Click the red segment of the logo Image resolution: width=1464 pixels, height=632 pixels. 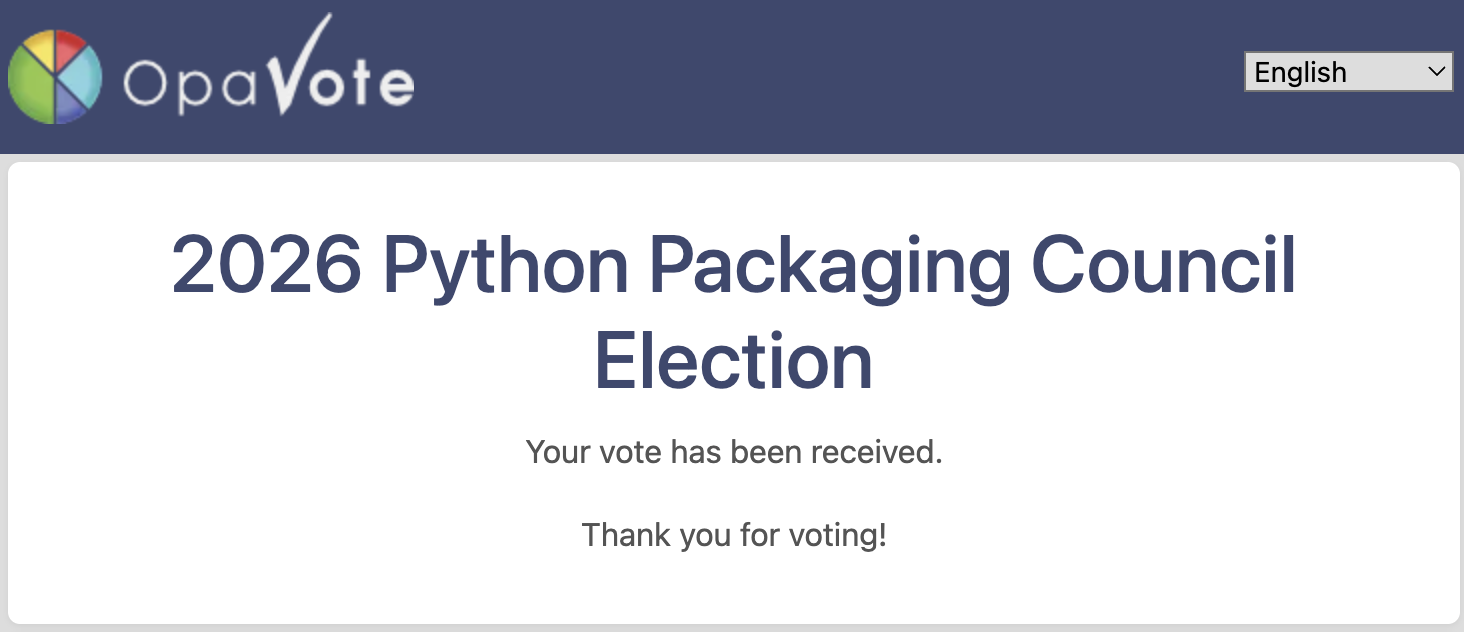[72, 50]
